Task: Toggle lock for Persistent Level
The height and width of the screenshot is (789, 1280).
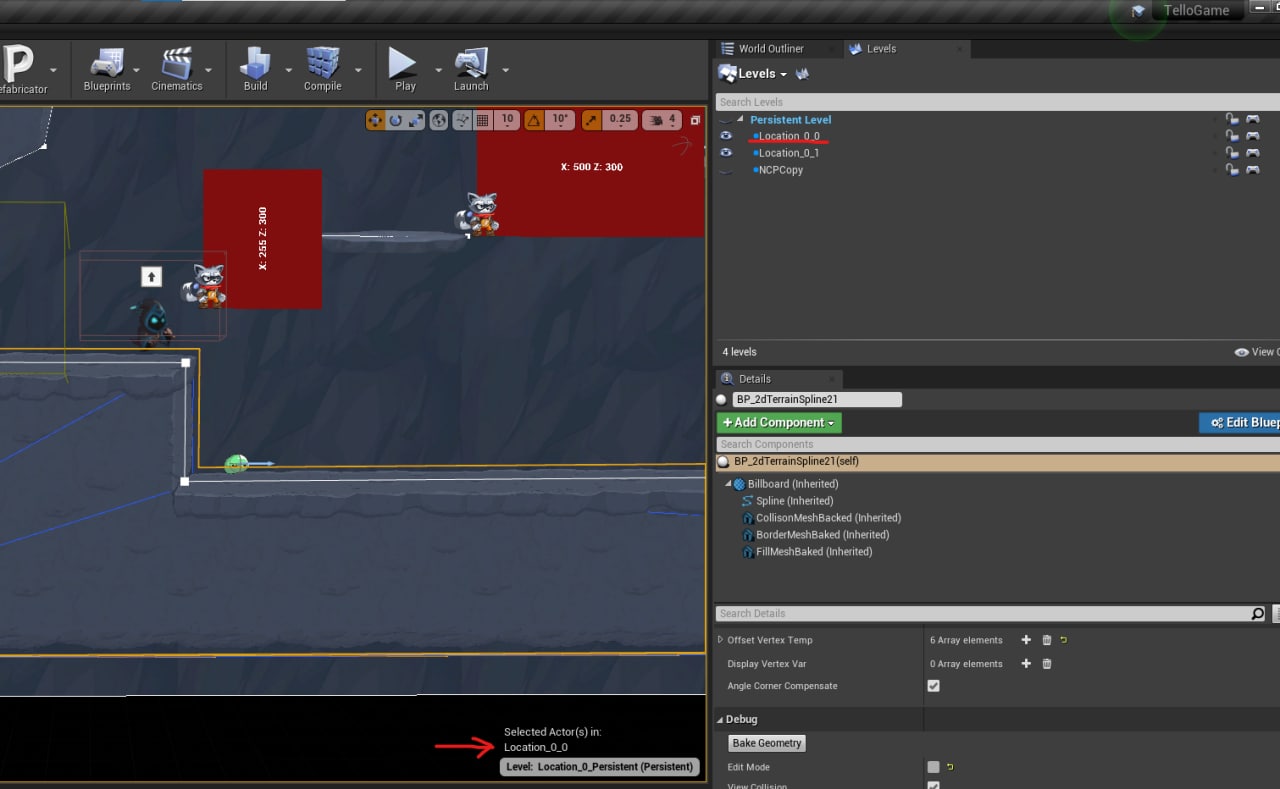Action: click(x=1232, y=119)
